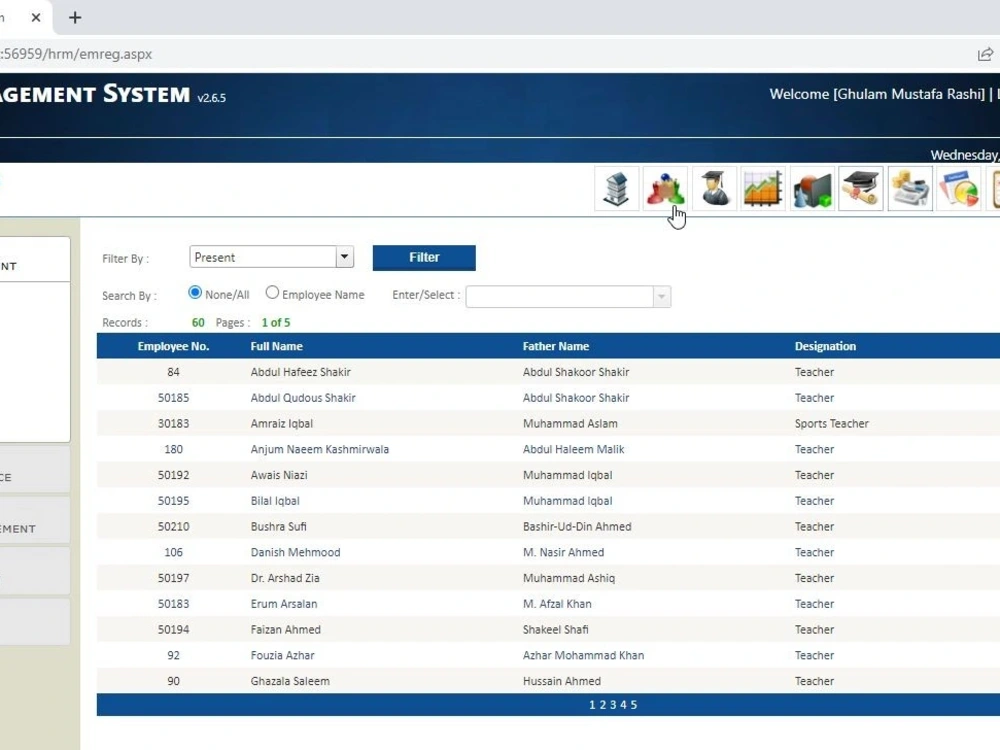Click the Employee No. column header
The image size is (1000, 750).
click(173, 346)
